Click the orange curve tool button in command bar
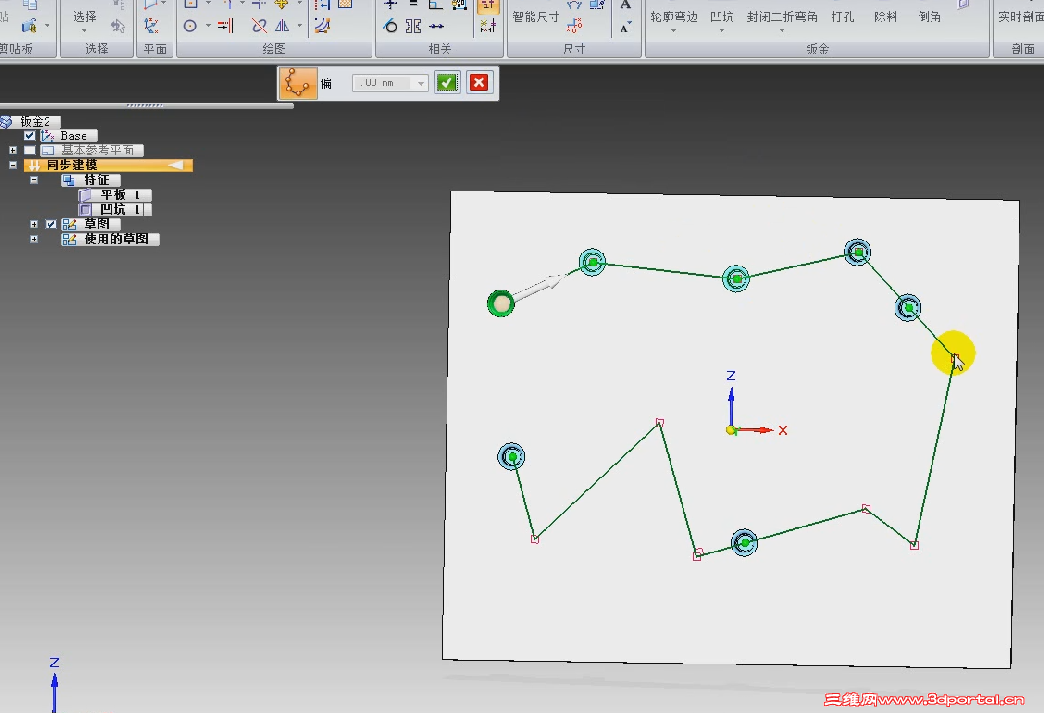Screen dimensions: 1044x713 (x=298, y=83)
